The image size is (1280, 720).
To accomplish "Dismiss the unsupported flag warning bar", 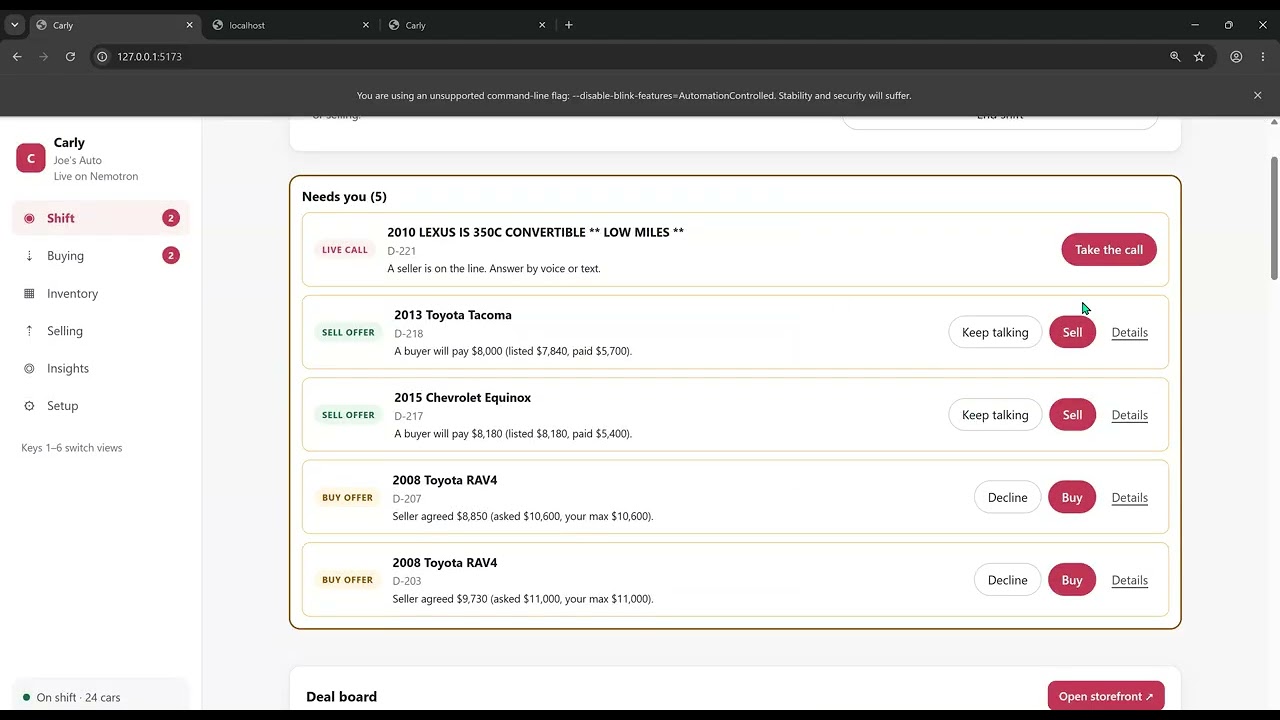I will click(x=1258, y=95).
